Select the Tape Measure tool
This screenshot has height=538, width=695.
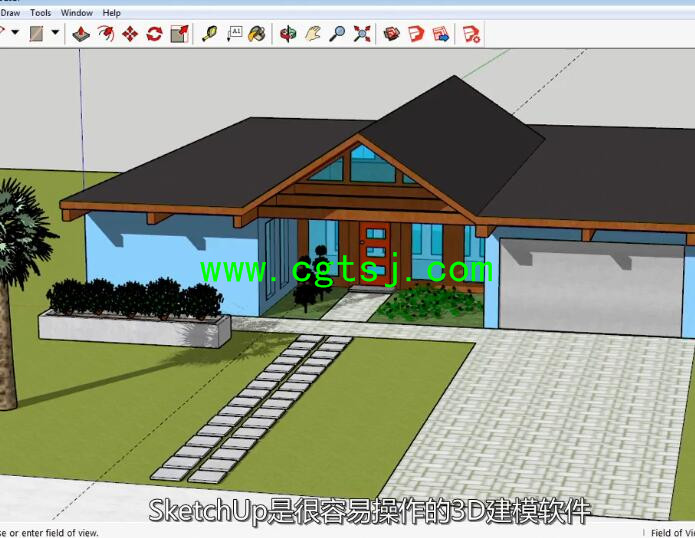coord(209,34)
